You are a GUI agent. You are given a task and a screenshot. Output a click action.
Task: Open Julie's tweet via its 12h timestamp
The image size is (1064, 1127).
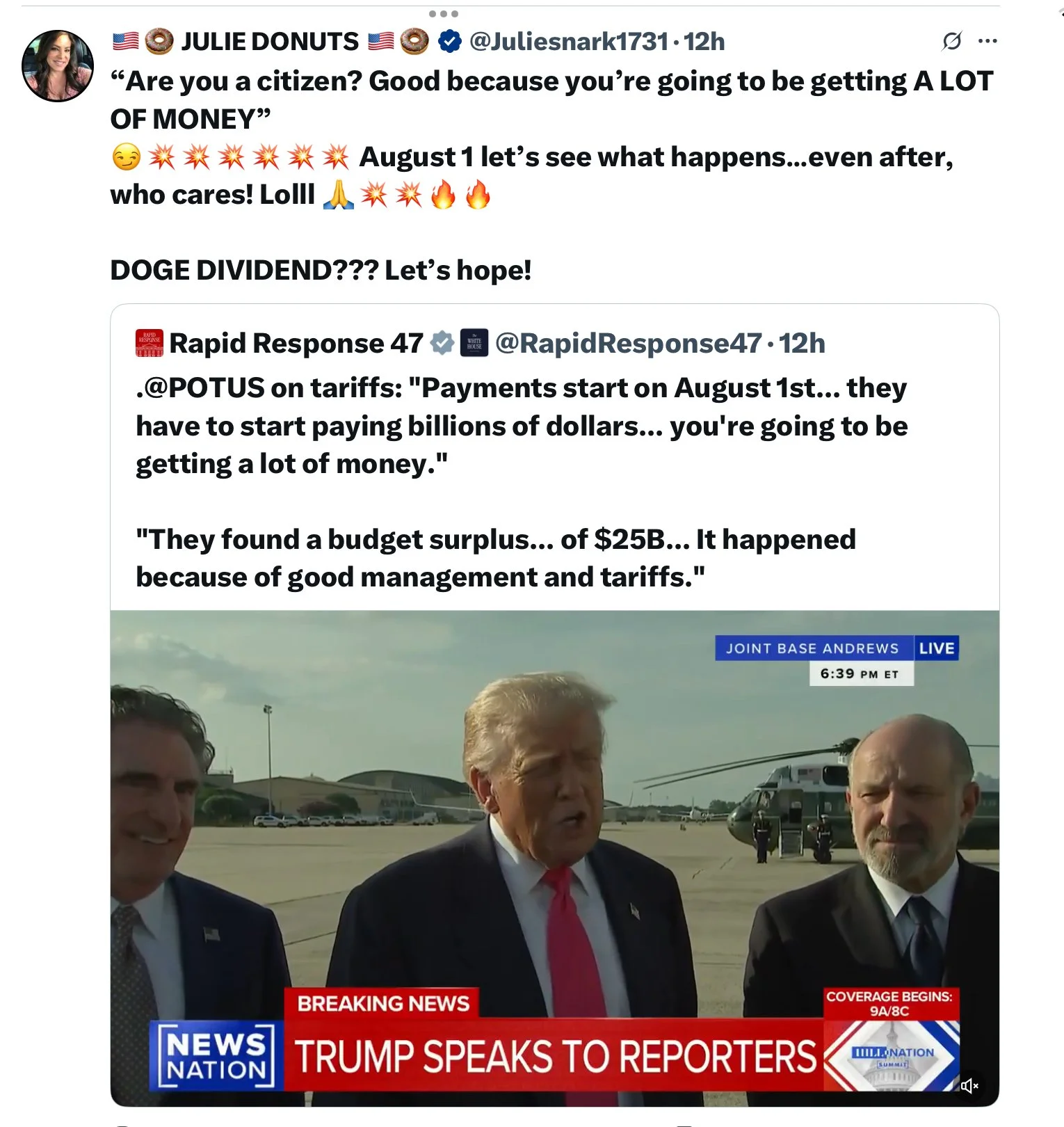(704, 42)
